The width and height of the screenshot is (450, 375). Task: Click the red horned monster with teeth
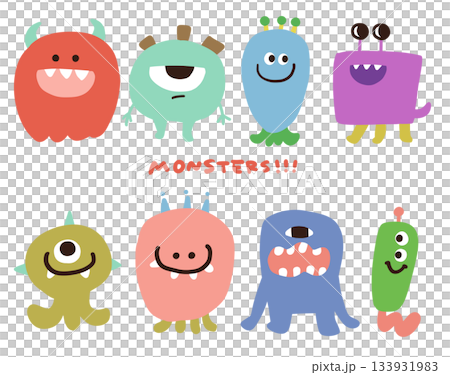(67, 82)
